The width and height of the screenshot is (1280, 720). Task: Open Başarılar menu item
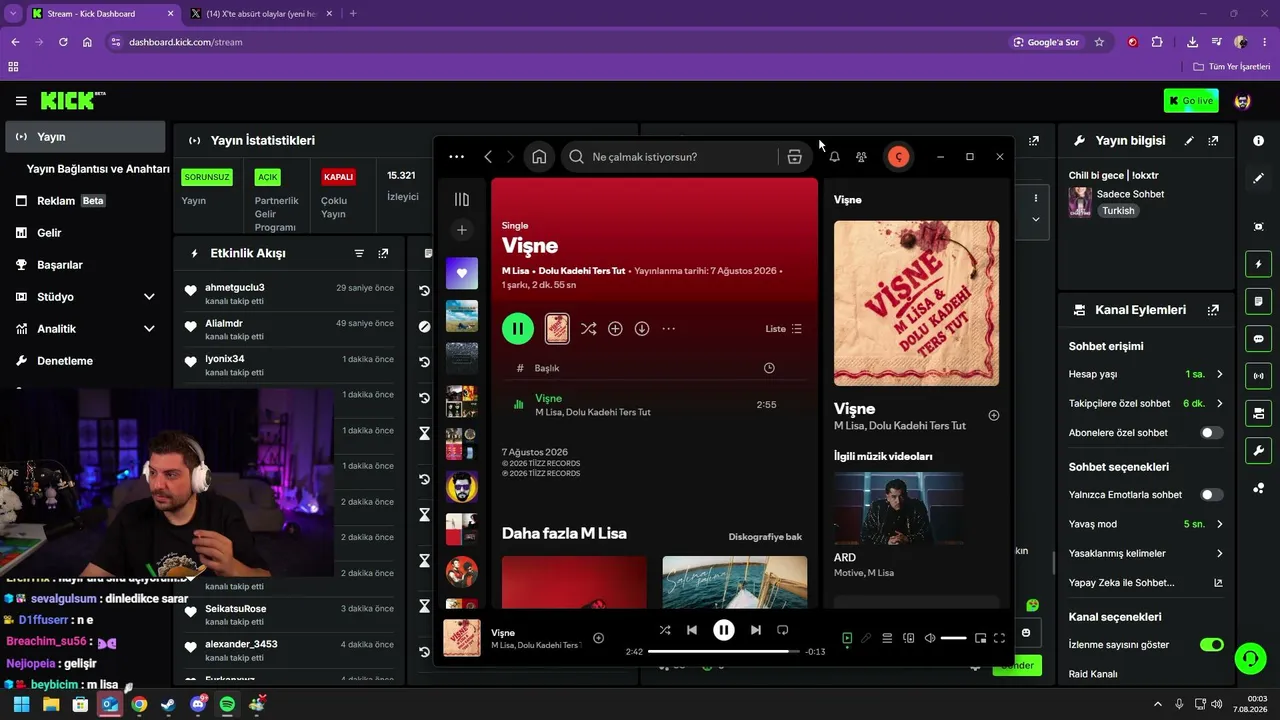click(85, 265)
